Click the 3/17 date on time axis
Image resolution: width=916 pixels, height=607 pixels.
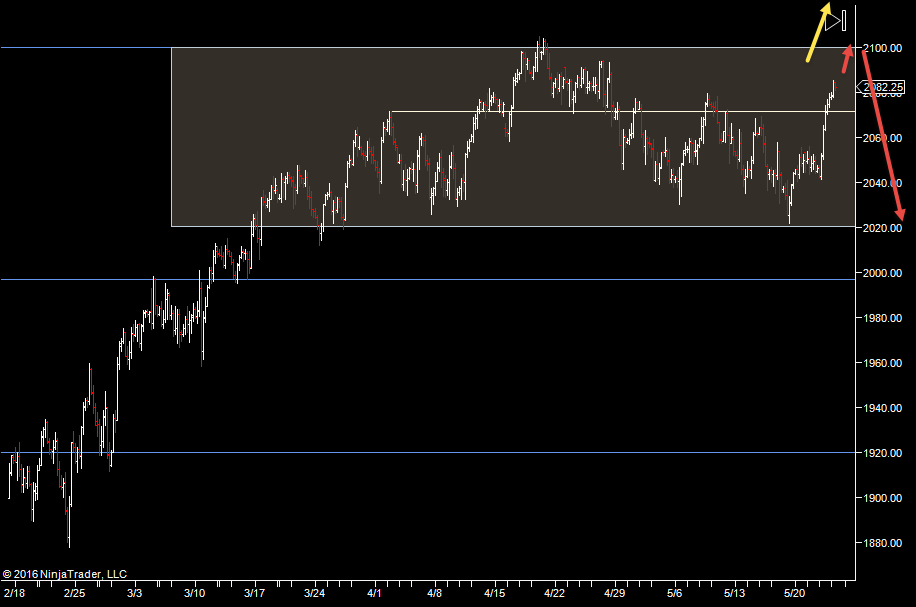256,592
